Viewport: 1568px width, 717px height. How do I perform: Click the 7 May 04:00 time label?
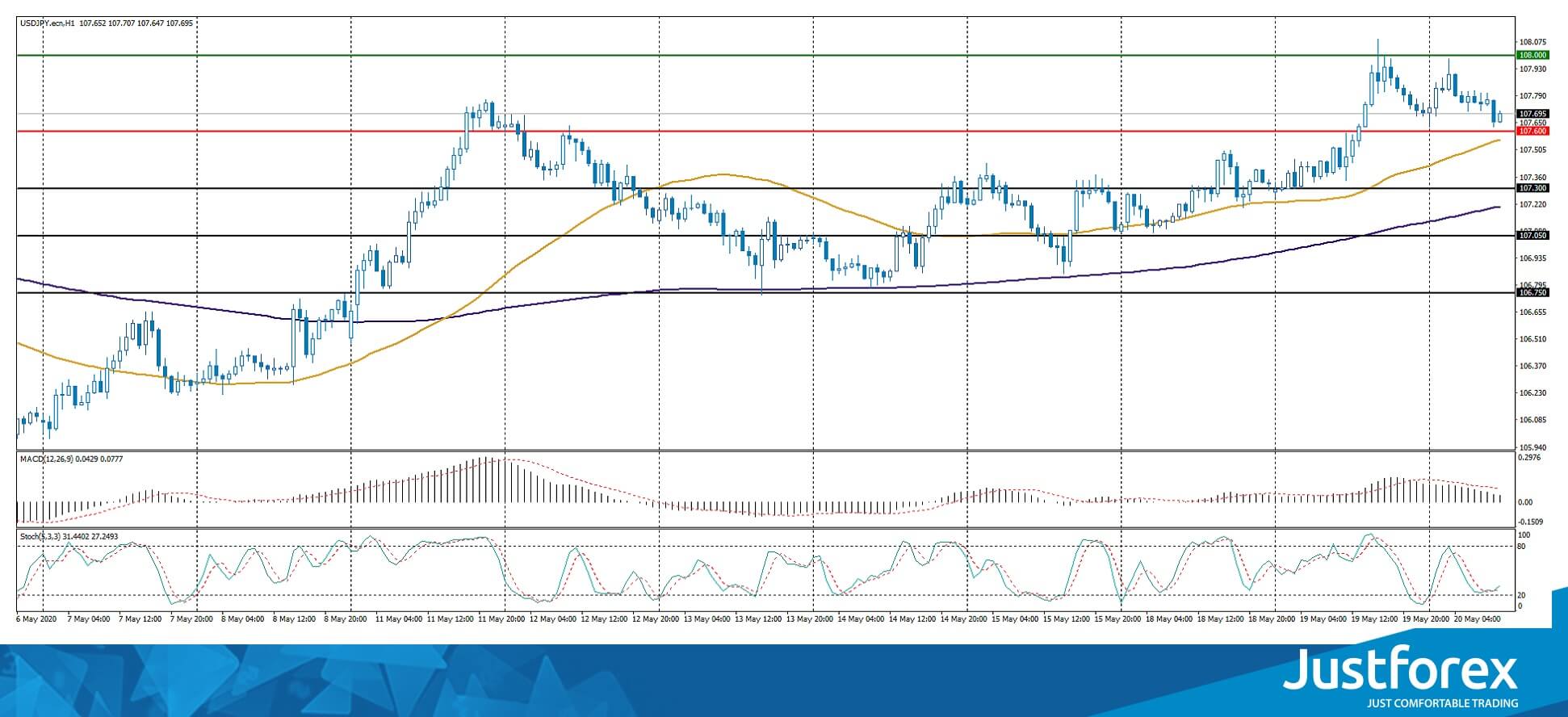pyautogui.click(x=90, y=619)
